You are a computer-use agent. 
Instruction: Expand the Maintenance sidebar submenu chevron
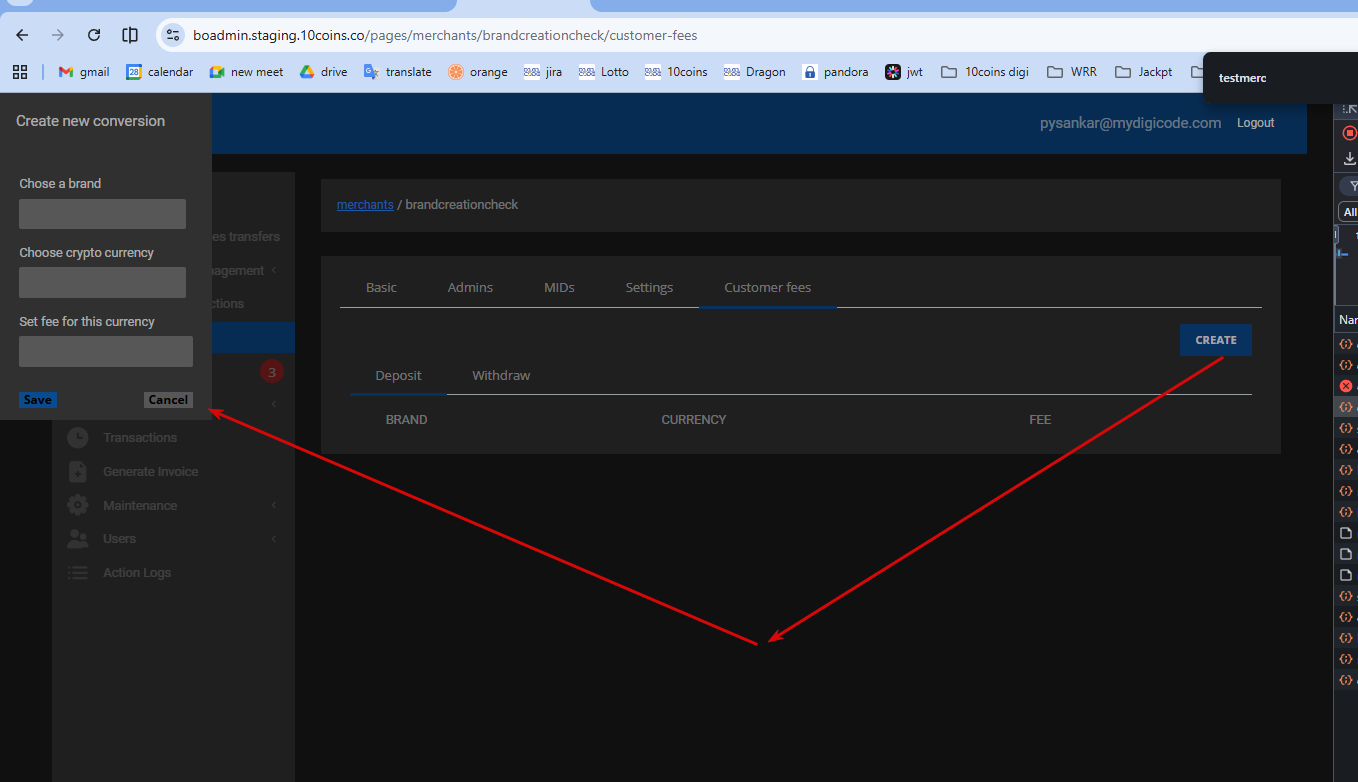click(274, 505)
